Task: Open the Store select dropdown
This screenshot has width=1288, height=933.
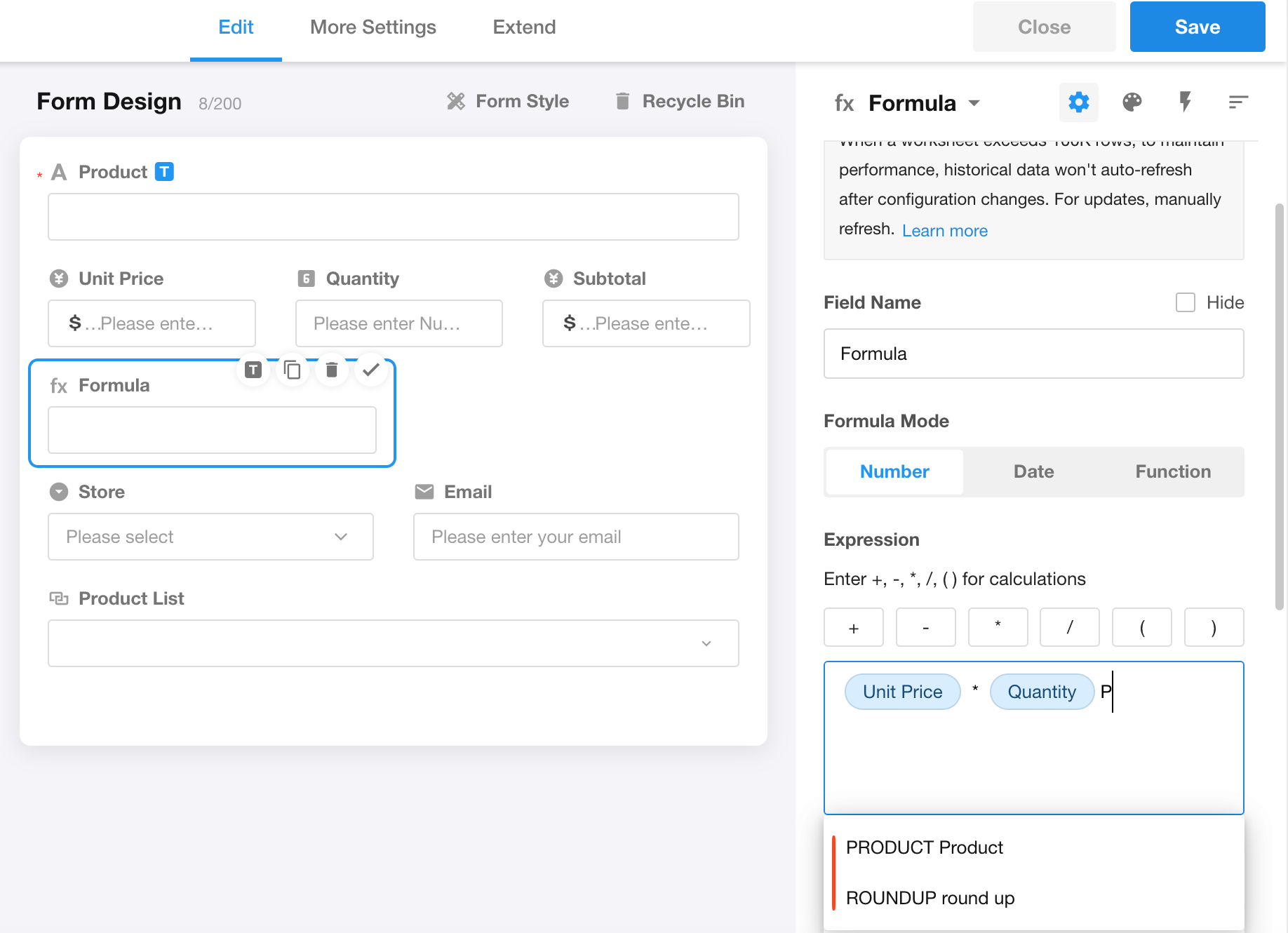Action: click(210, 537)
